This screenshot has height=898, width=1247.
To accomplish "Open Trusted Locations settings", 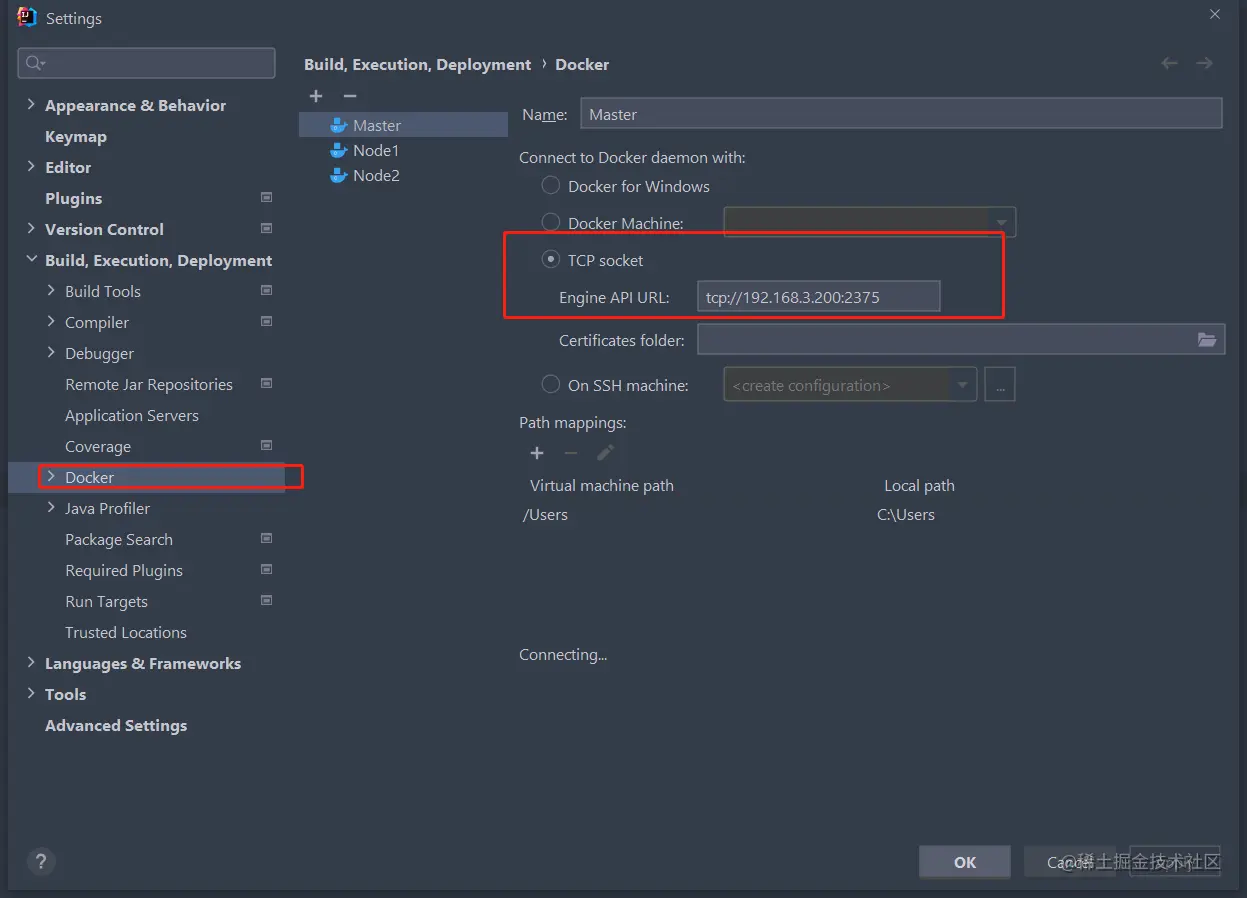I will click(x=126, y=632).
